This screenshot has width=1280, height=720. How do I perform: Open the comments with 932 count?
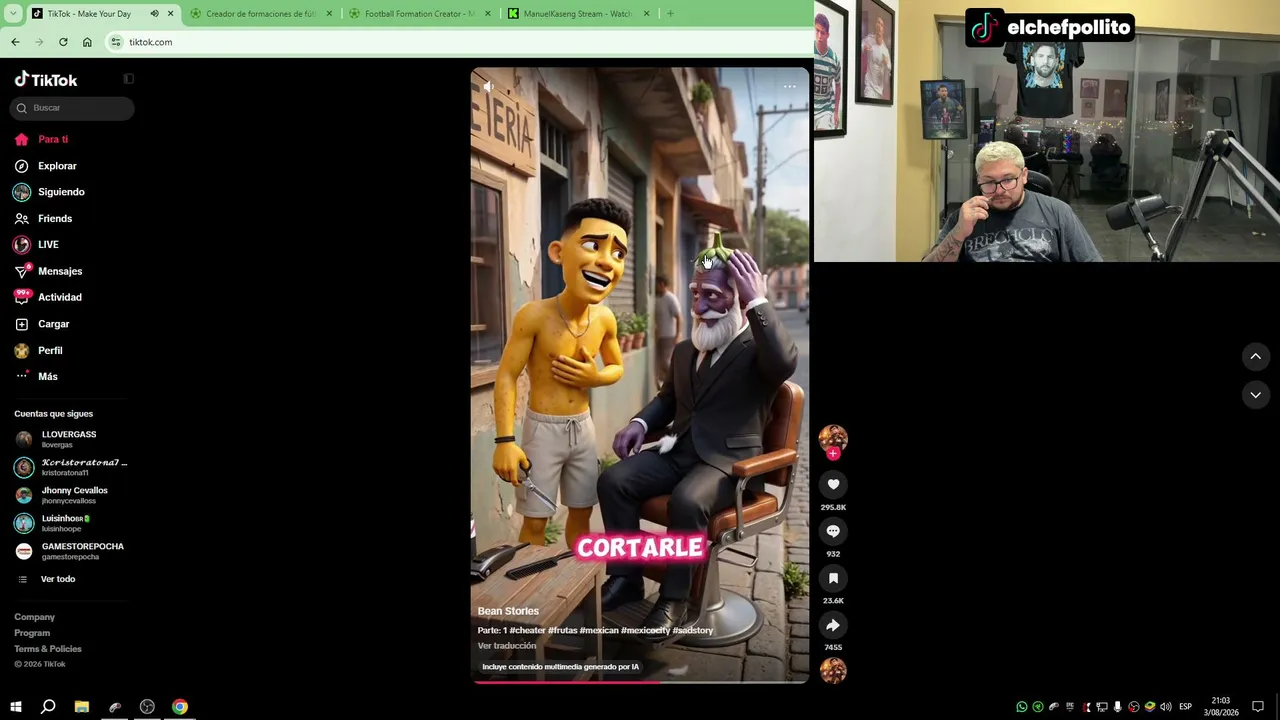[833, 531]
